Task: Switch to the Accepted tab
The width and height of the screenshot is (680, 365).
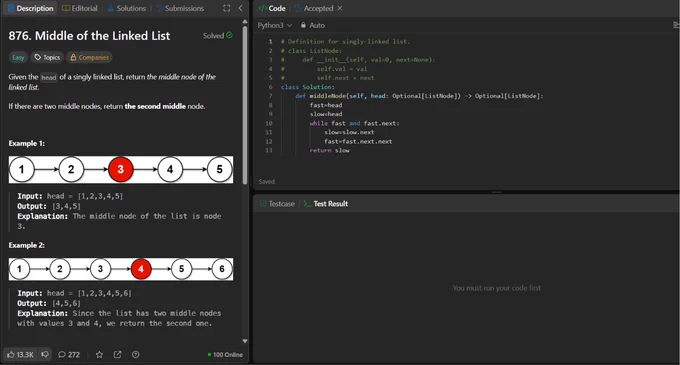Action: [x=314, y=8]
